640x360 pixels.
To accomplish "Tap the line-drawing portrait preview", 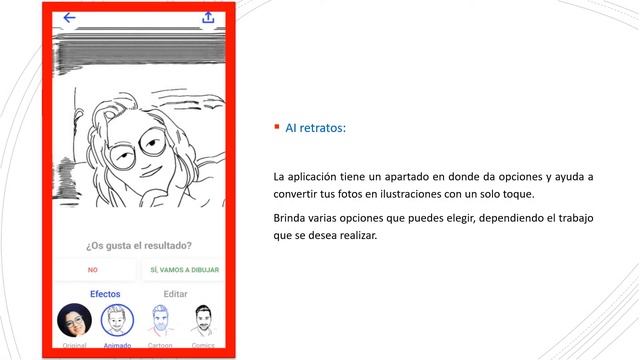I will (x=139, y=118).
